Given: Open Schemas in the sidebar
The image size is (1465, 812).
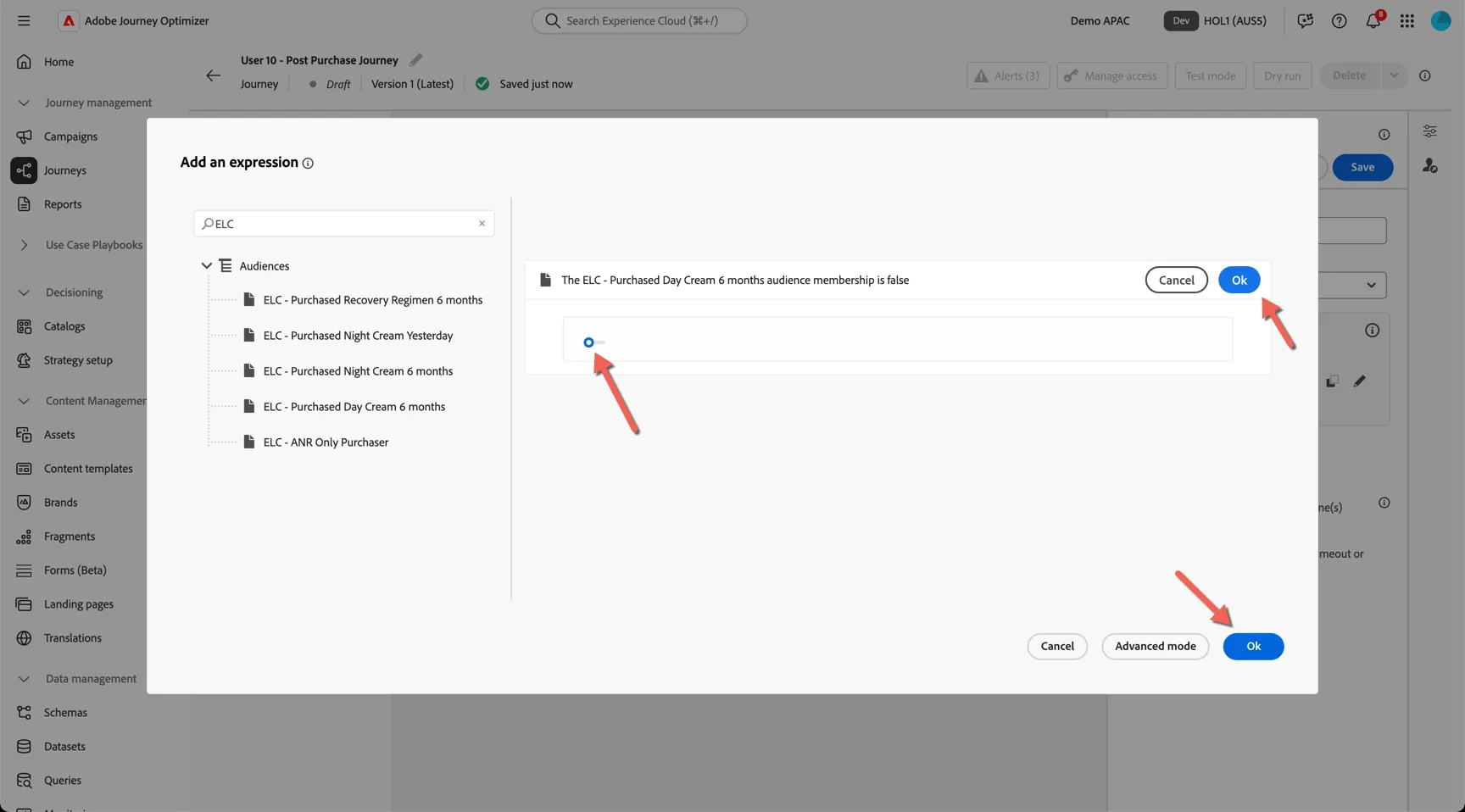Looking at the screenshot, I should coord(65,713).
